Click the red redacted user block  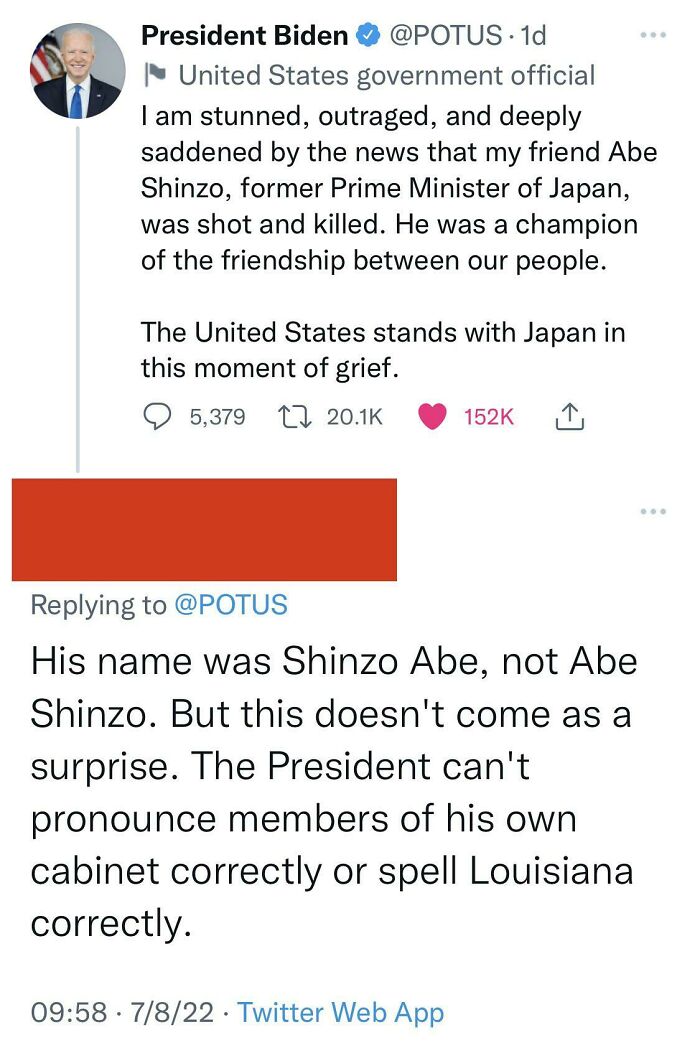(204, 529)
